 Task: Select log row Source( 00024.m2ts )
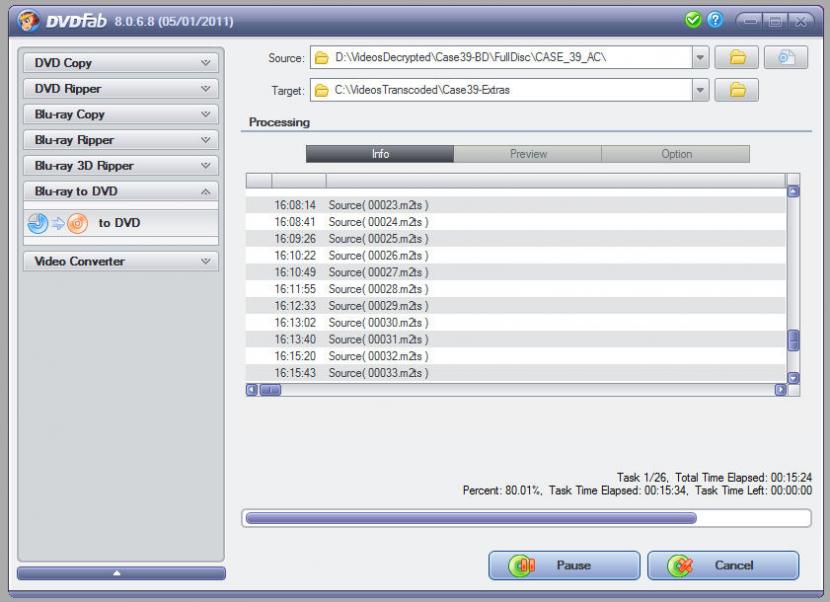(516, 222)
